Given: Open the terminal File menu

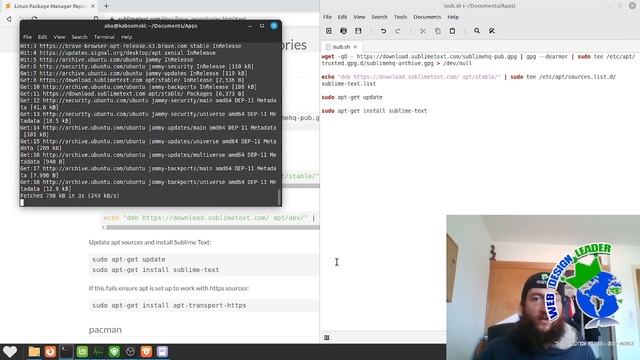Looking at the screenshot, I should pyautogui.click(x=27, y=37).
